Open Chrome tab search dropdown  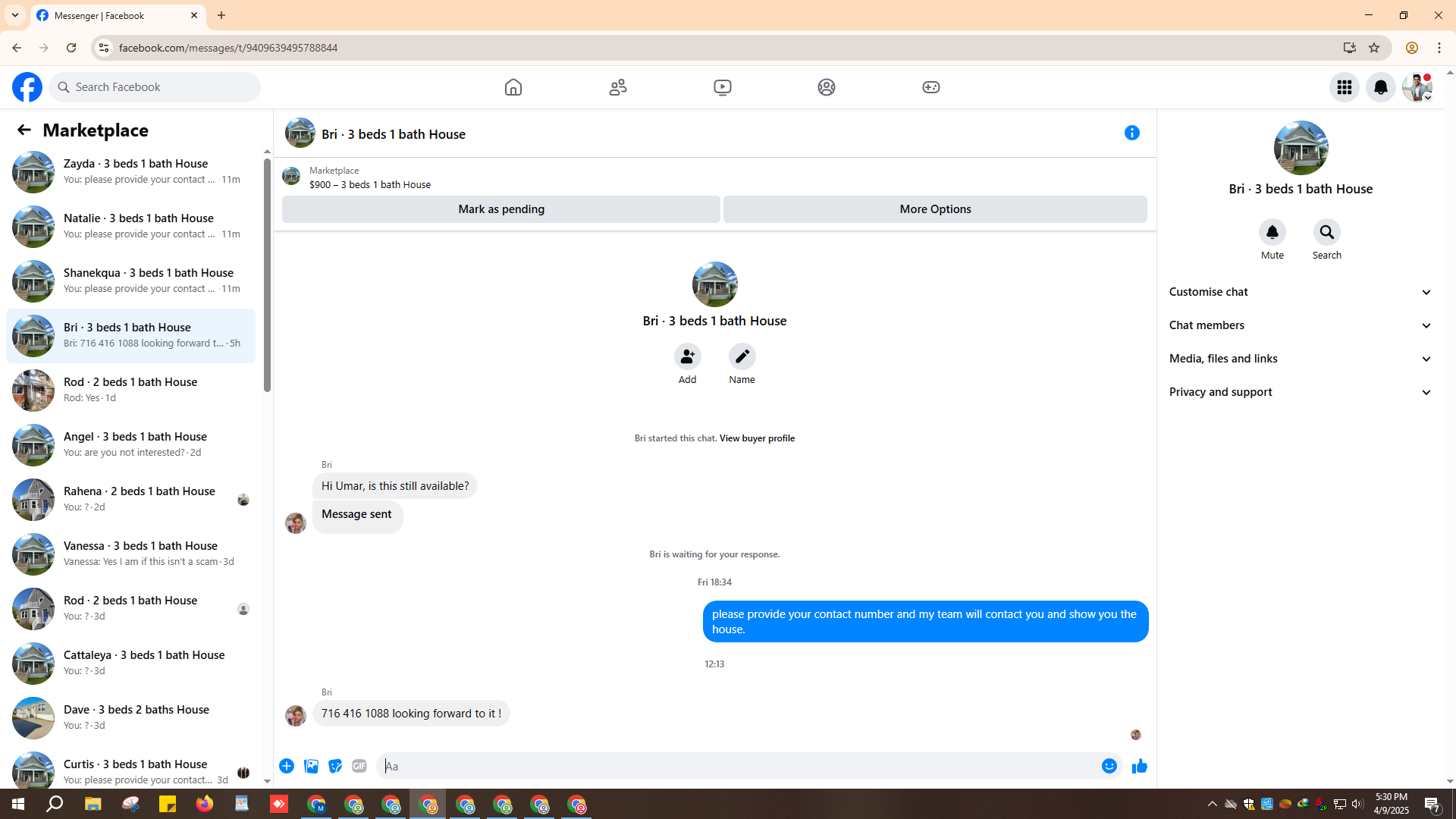[x=15, y=15]
